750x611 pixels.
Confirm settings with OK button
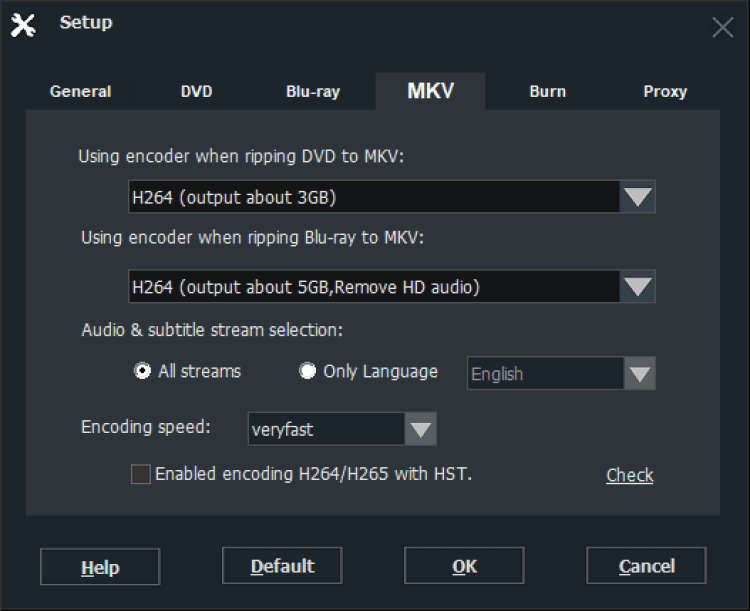coord(464,566)
